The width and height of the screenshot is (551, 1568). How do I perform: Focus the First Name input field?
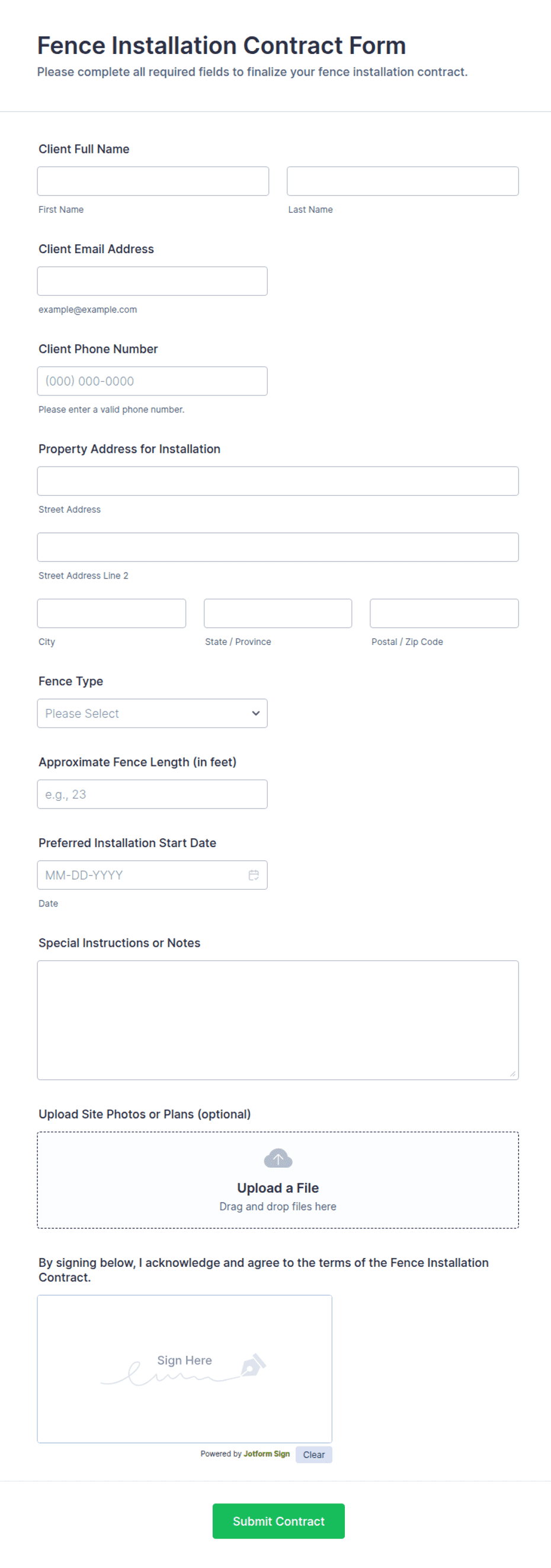(x=153, y=181)
